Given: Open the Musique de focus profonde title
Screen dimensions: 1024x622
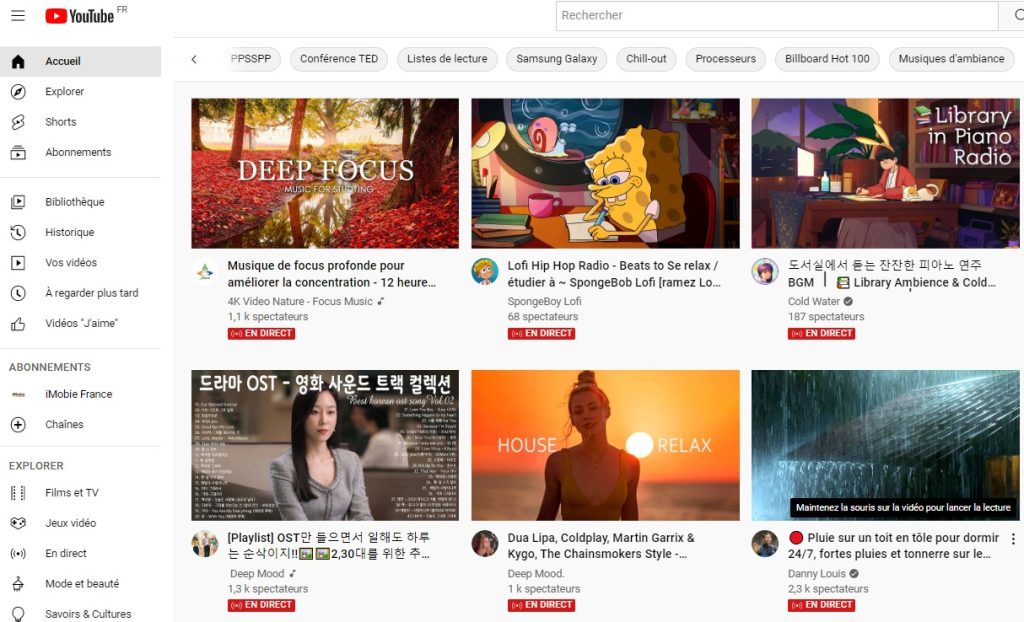Looking at the screenshot, I should pos(332,274).
